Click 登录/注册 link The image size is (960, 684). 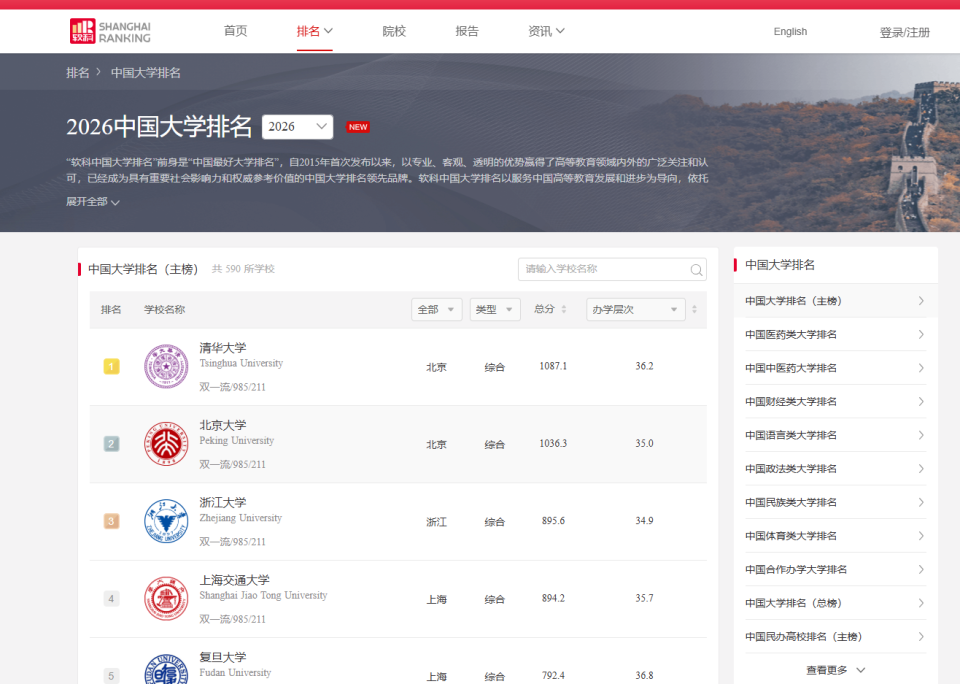pyautogui.click(x=904, y=32)
